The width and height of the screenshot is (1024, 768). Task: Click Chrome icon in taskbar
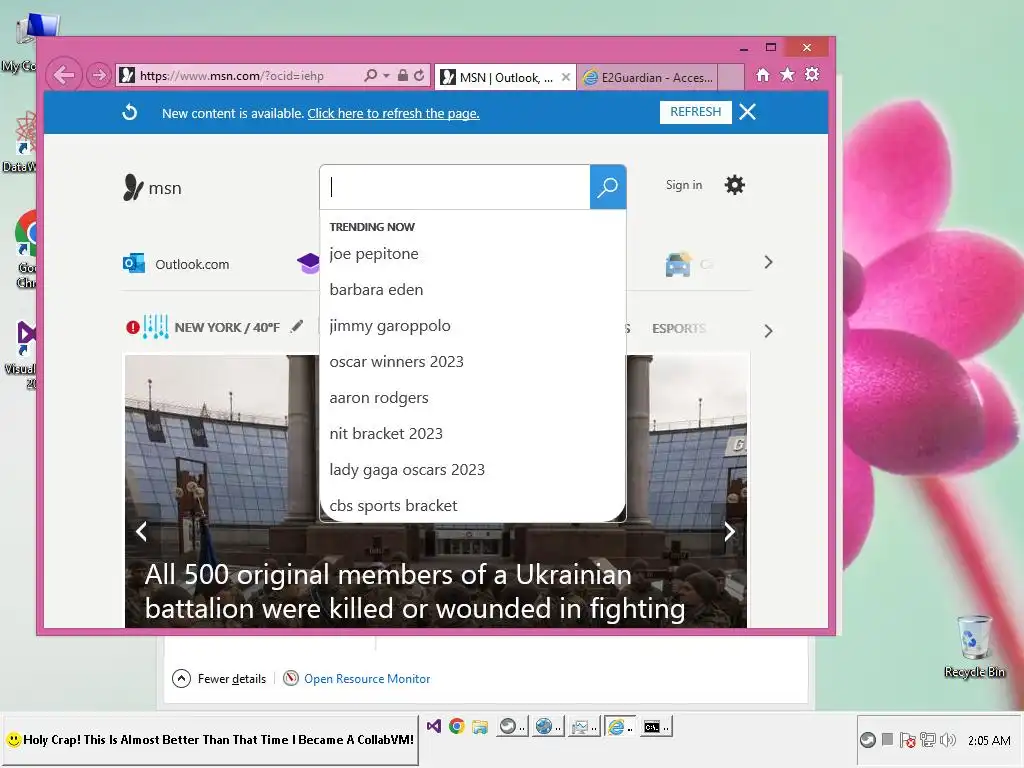pos(456,726)
